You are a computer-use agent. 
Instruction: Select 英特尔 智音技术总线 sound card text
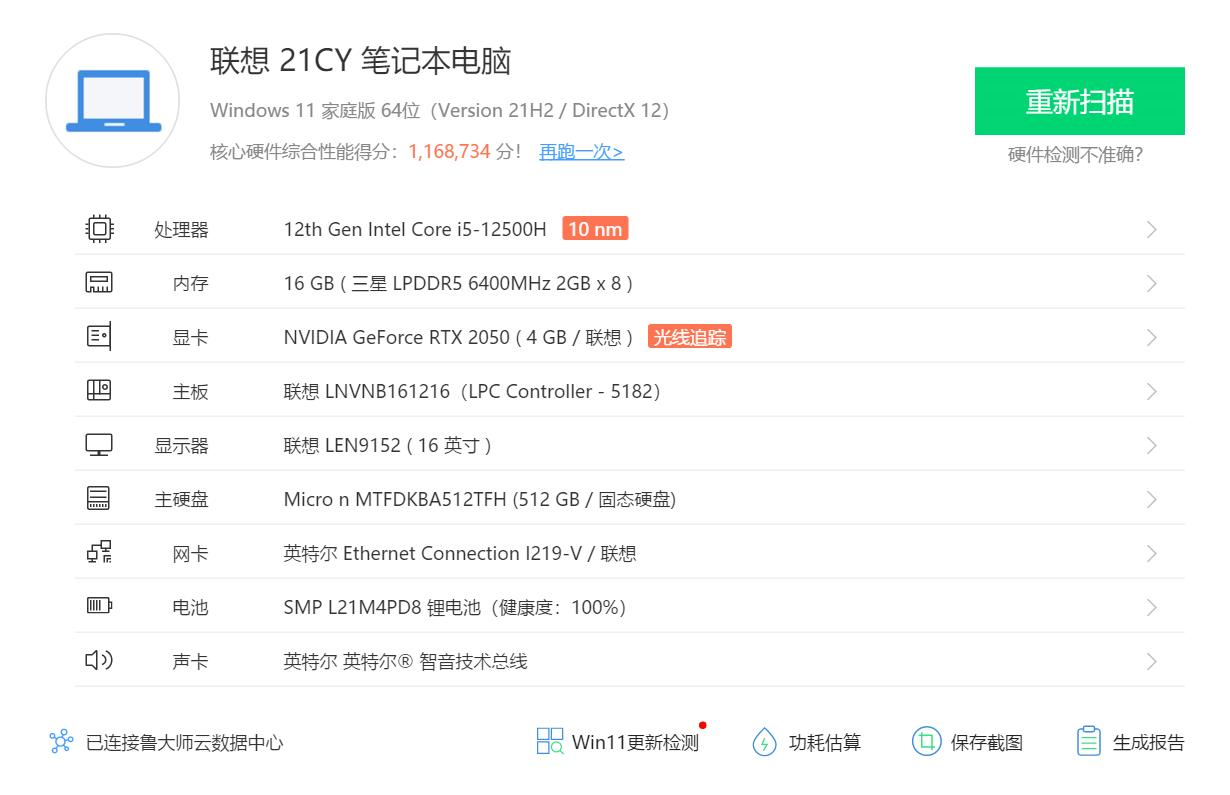[x=405, y=661]
